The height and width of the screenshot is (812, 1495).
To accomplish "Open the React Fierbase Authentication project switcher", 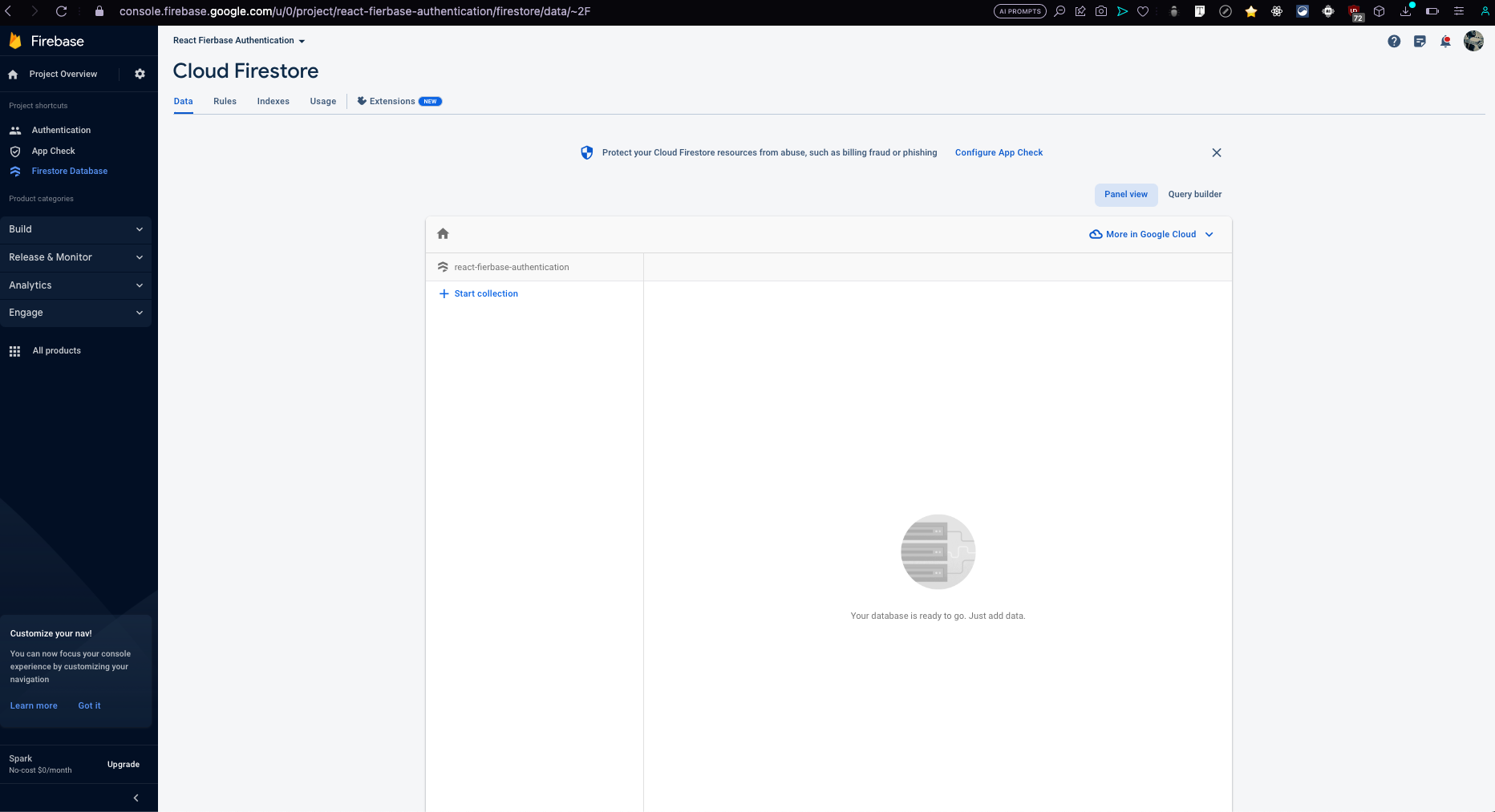I will [x=238, y=40].
